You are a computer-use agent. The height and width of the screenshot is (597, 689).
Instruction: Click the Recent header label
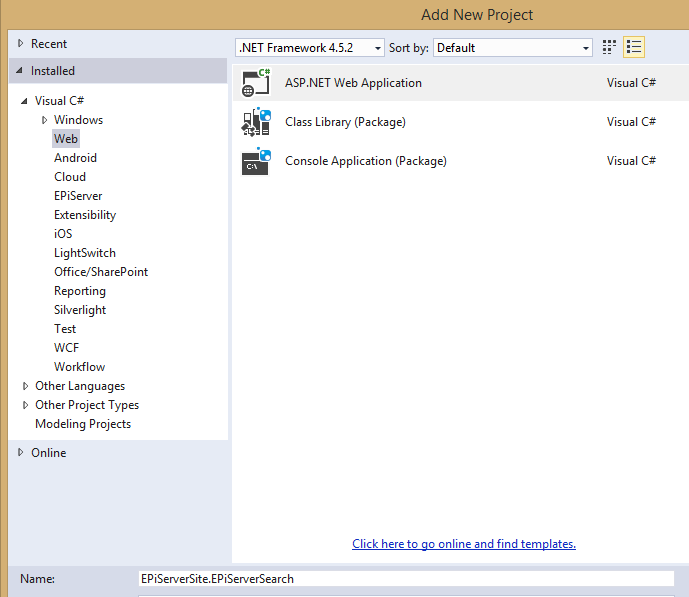pos(49,44)
